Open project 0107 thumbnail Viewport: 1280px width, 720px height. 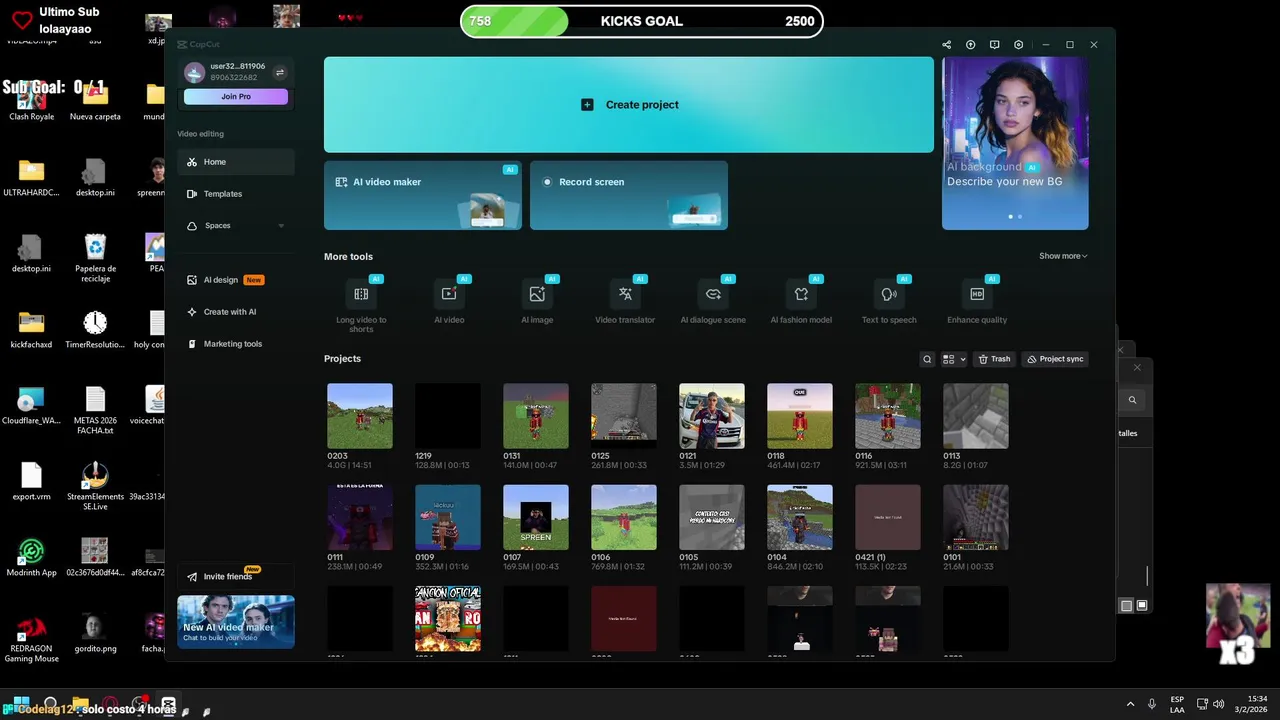click(x=536, y=517)
